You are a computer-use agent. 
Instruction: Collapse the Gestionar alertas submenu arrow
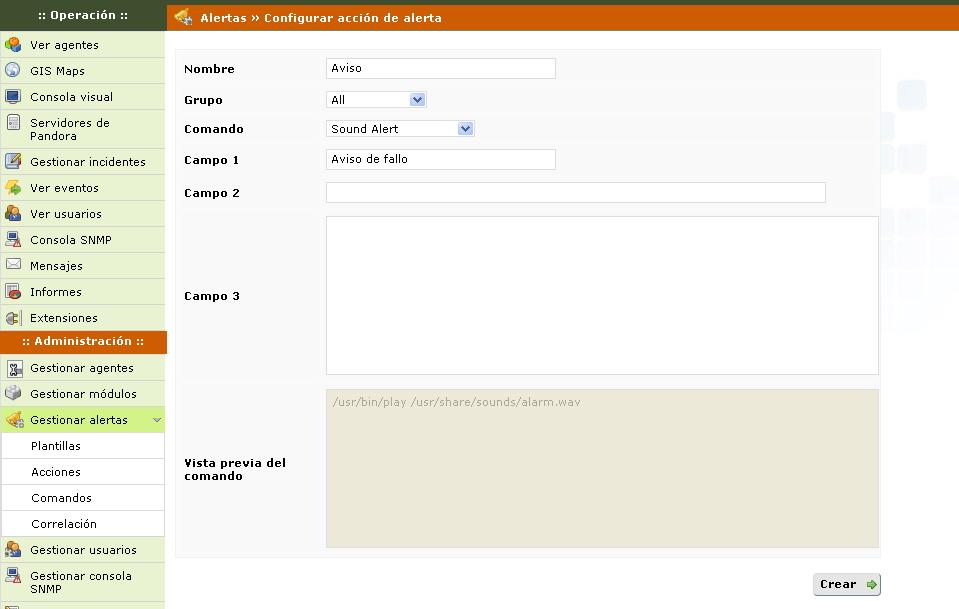point(157,420)
